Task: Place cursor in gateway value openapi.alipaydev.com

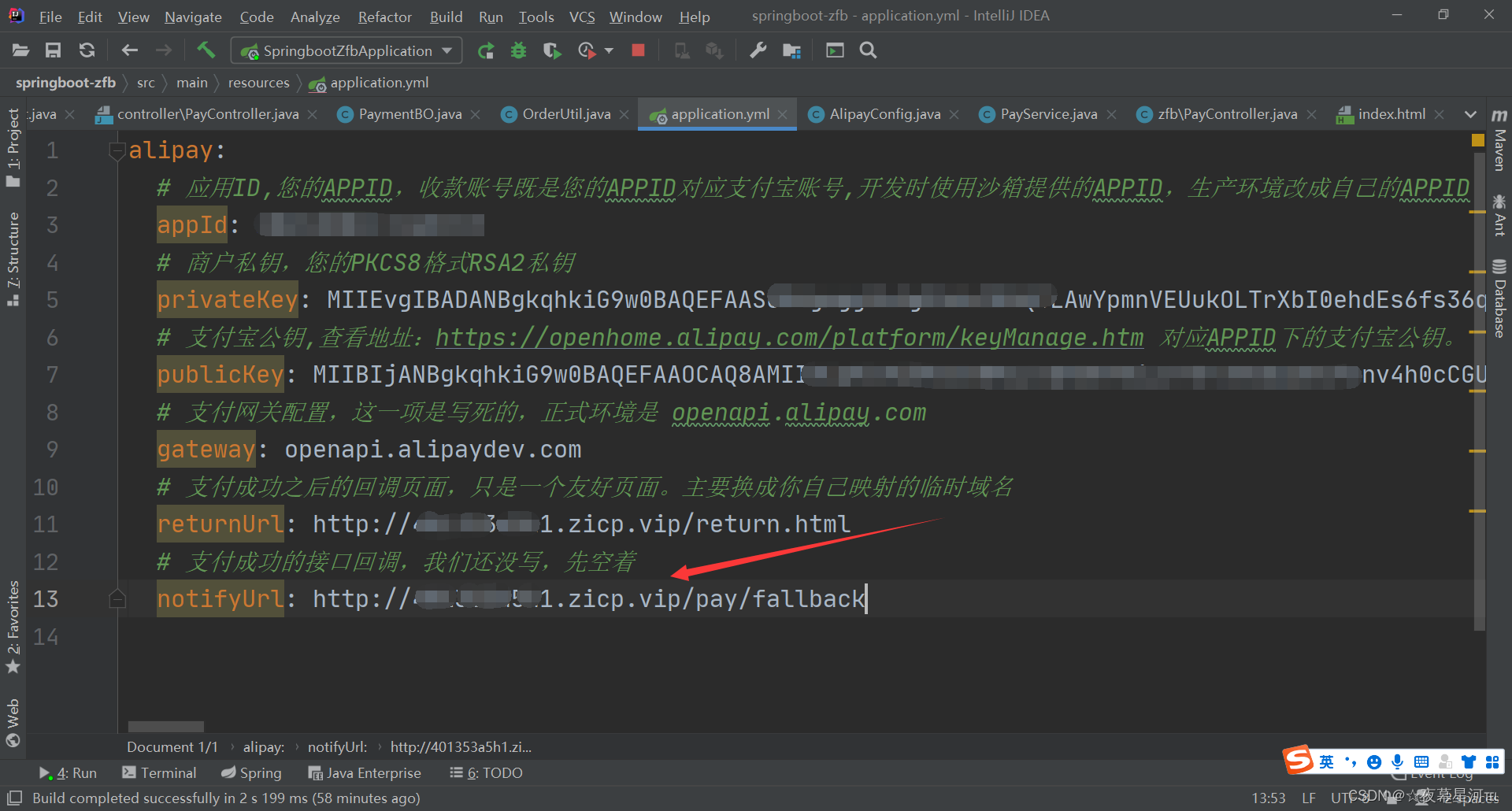Action: click(432, 450)
